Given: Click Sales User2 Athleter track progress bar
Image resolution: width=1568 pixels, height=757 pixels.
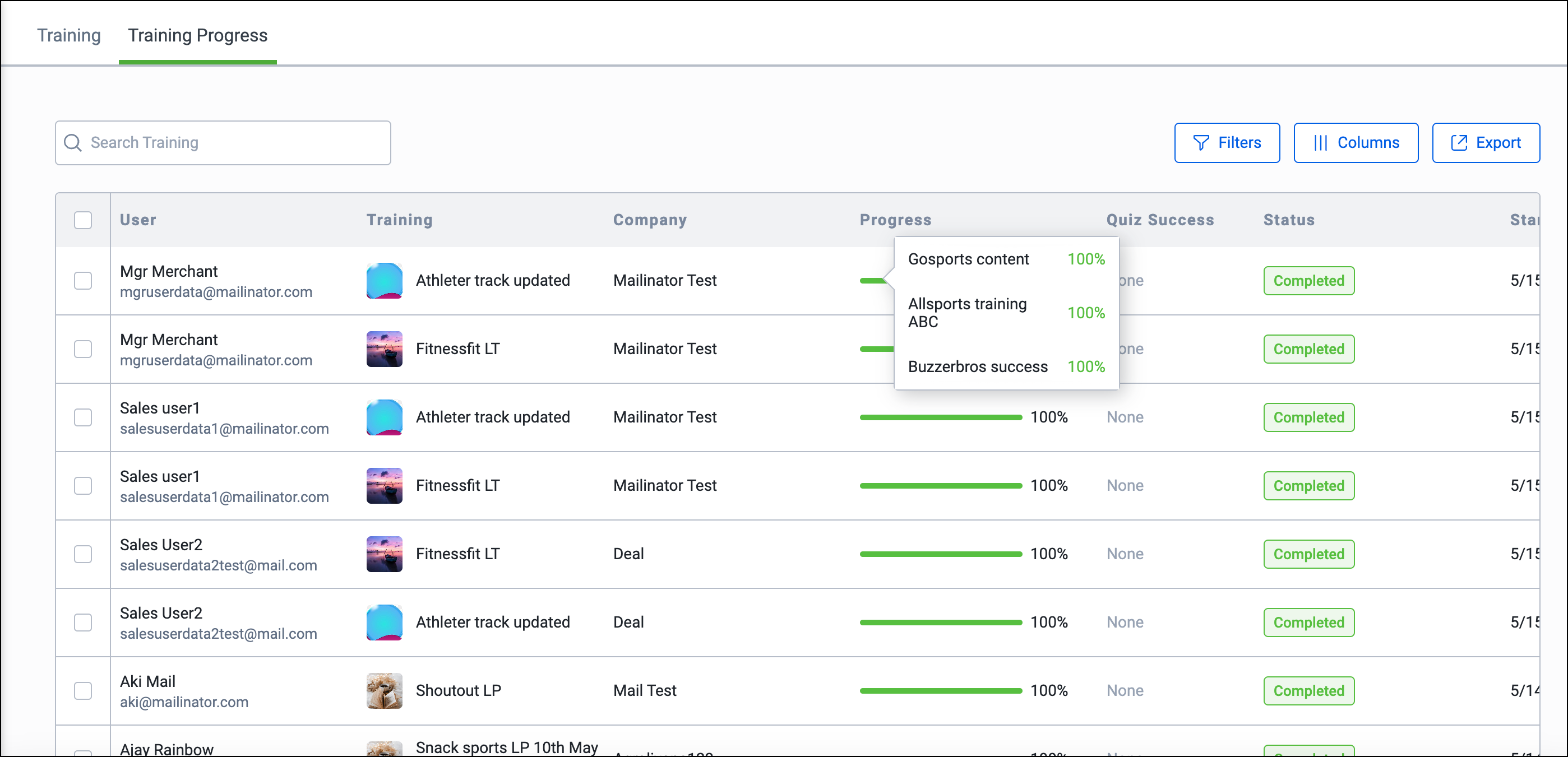Looking at the screenshot, I should click(941, 622).
